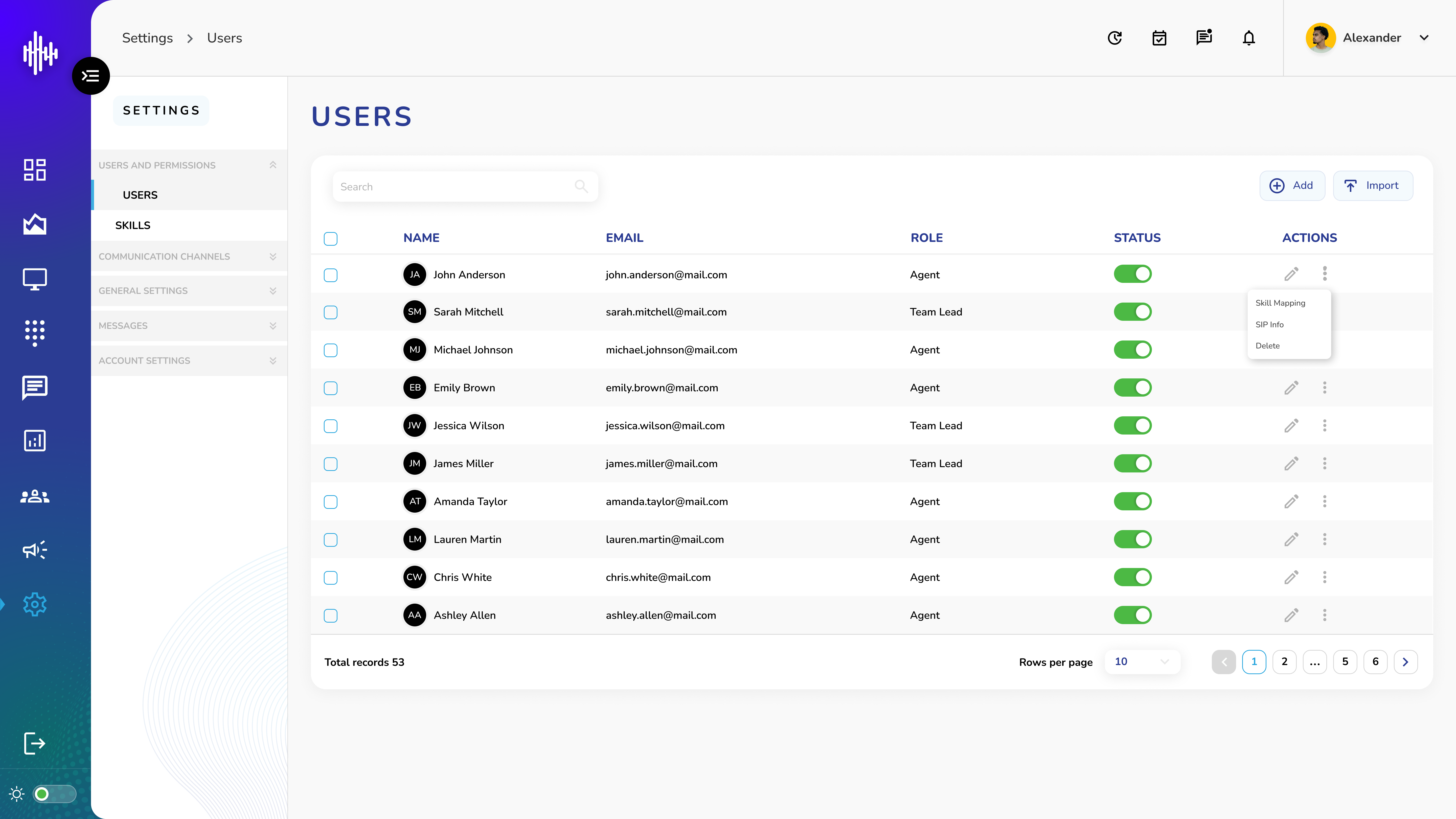Choose Skill Mapping from actions menu

[1280, 303]
